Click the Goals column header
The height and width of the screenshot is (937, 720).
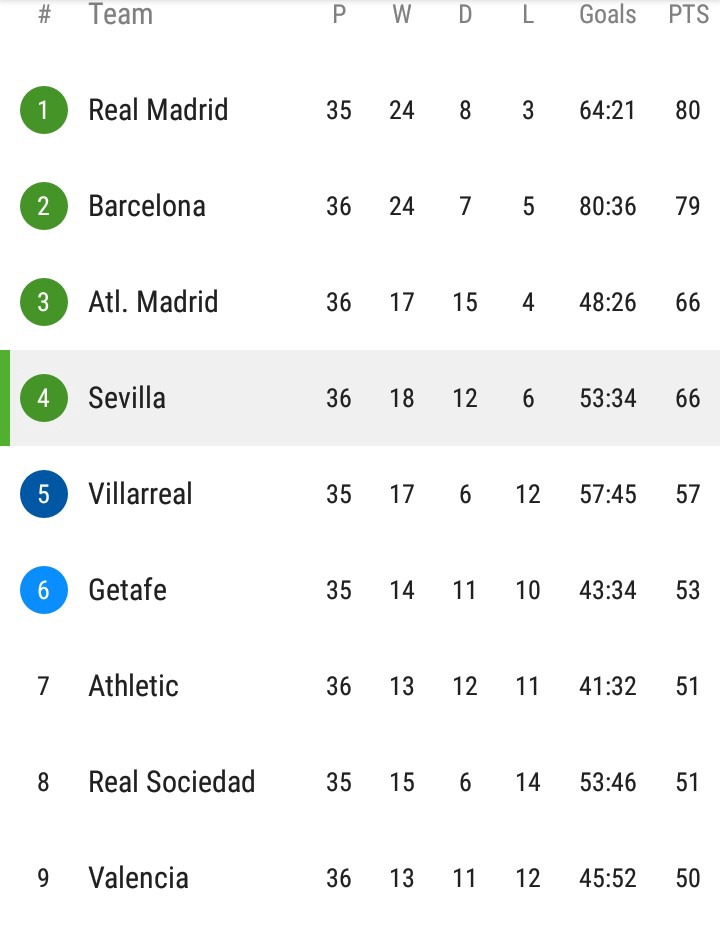(607, 15)
